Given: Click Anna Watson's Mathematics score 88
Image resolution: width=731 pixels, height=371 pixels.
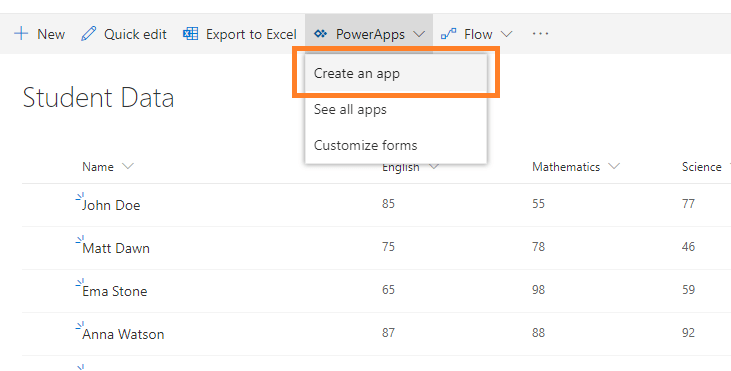Looking at the screenshot, I should 538,332.
